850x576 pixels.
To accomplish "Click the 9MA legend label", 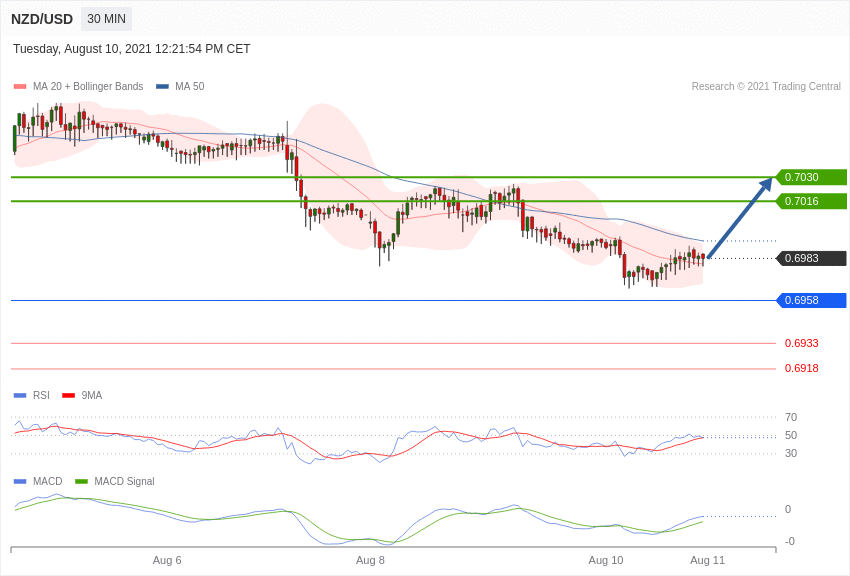I will [92, 396].
